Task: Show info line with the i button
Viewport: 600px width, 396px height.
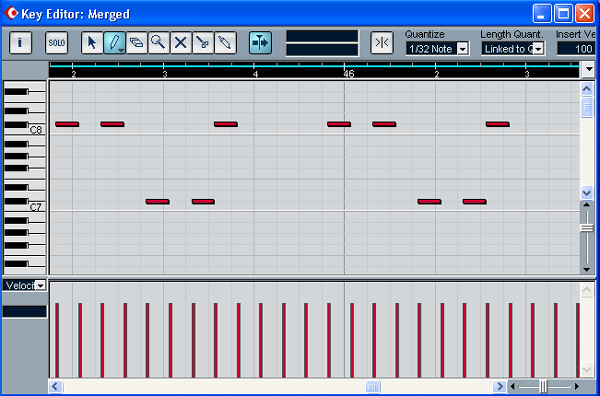Action: [20, 42]
